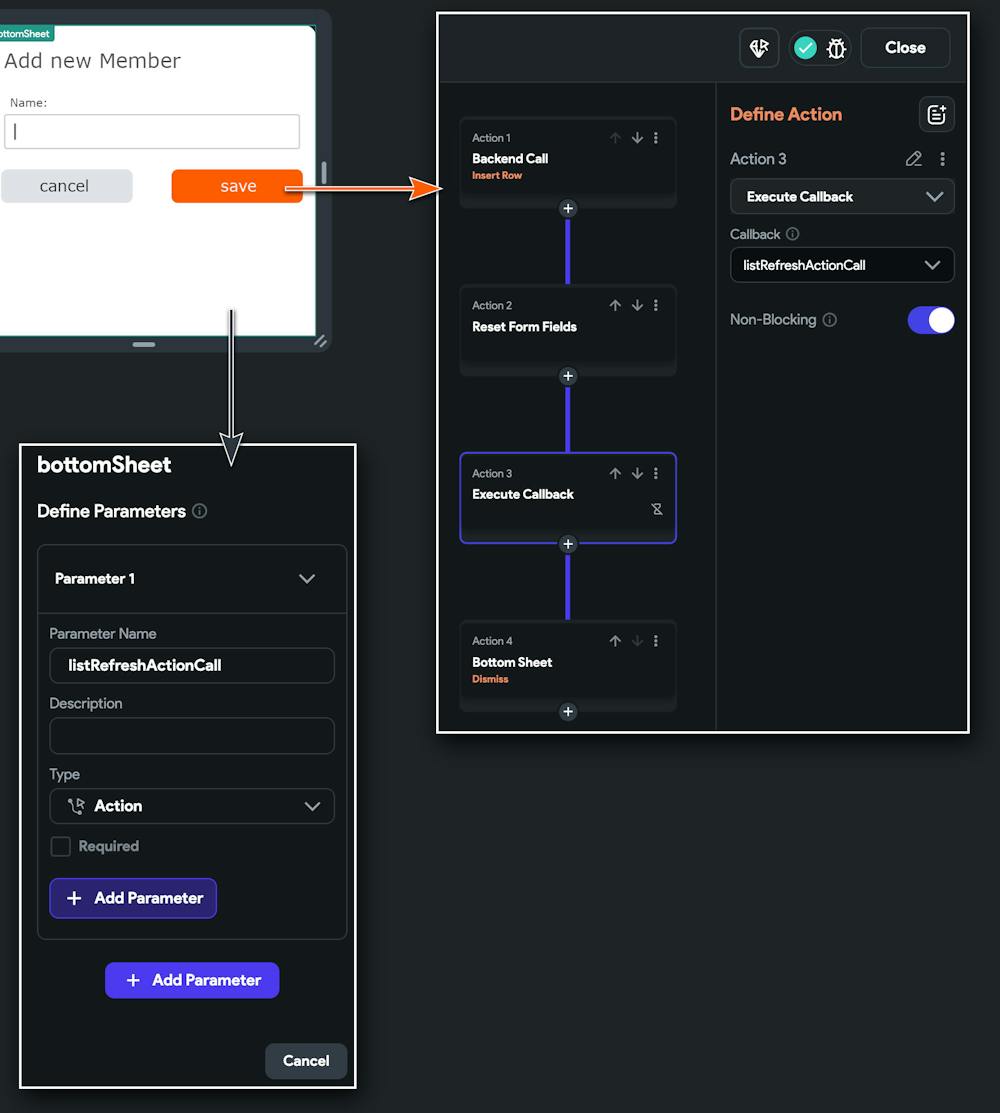The width and height of the screenshot is (1000, 1113).
Task: Move Action 2 Reset Form Fields down
Action: (x=637, y=305)
